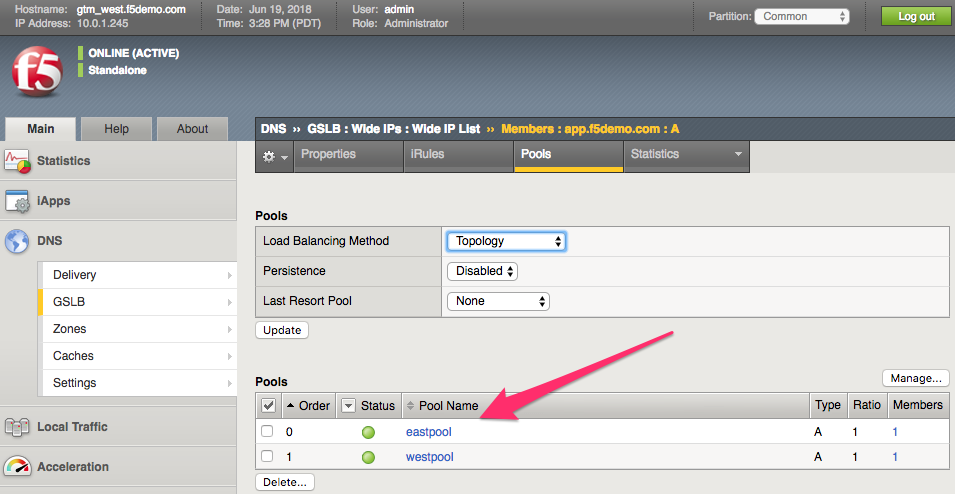Click the Ratio column header
Screen dimensions: 955x494
click(x=867, y=406)
